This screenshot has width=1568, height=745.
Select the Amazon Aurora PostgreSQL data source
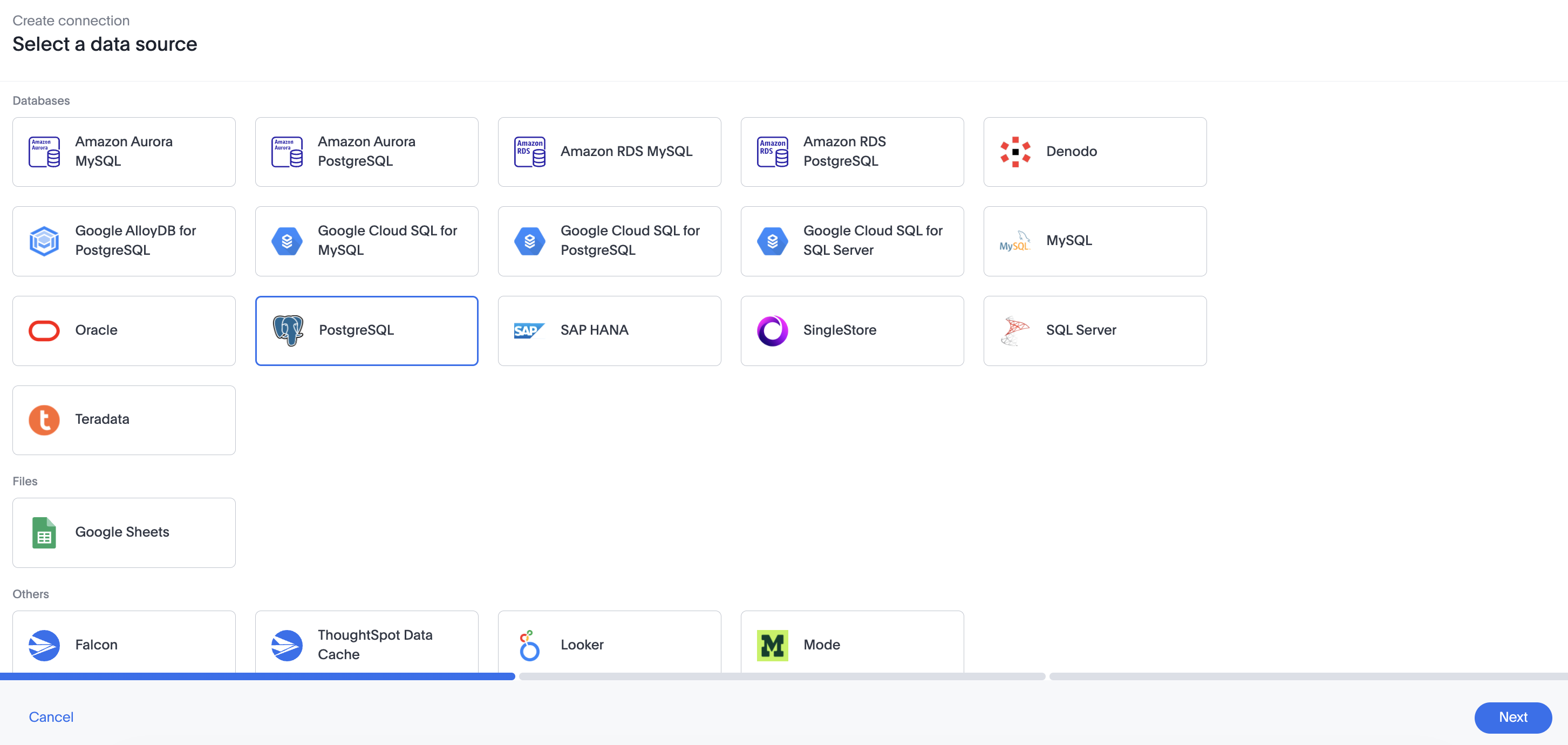(366, 151)
